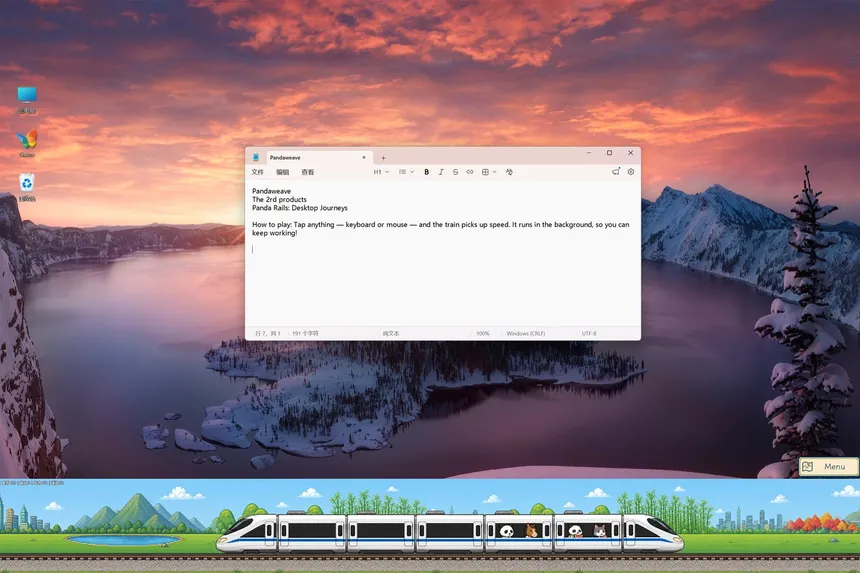The image size is (860, 573).
Task: Click the line "The 2rd products"
Action: point(279,200)
